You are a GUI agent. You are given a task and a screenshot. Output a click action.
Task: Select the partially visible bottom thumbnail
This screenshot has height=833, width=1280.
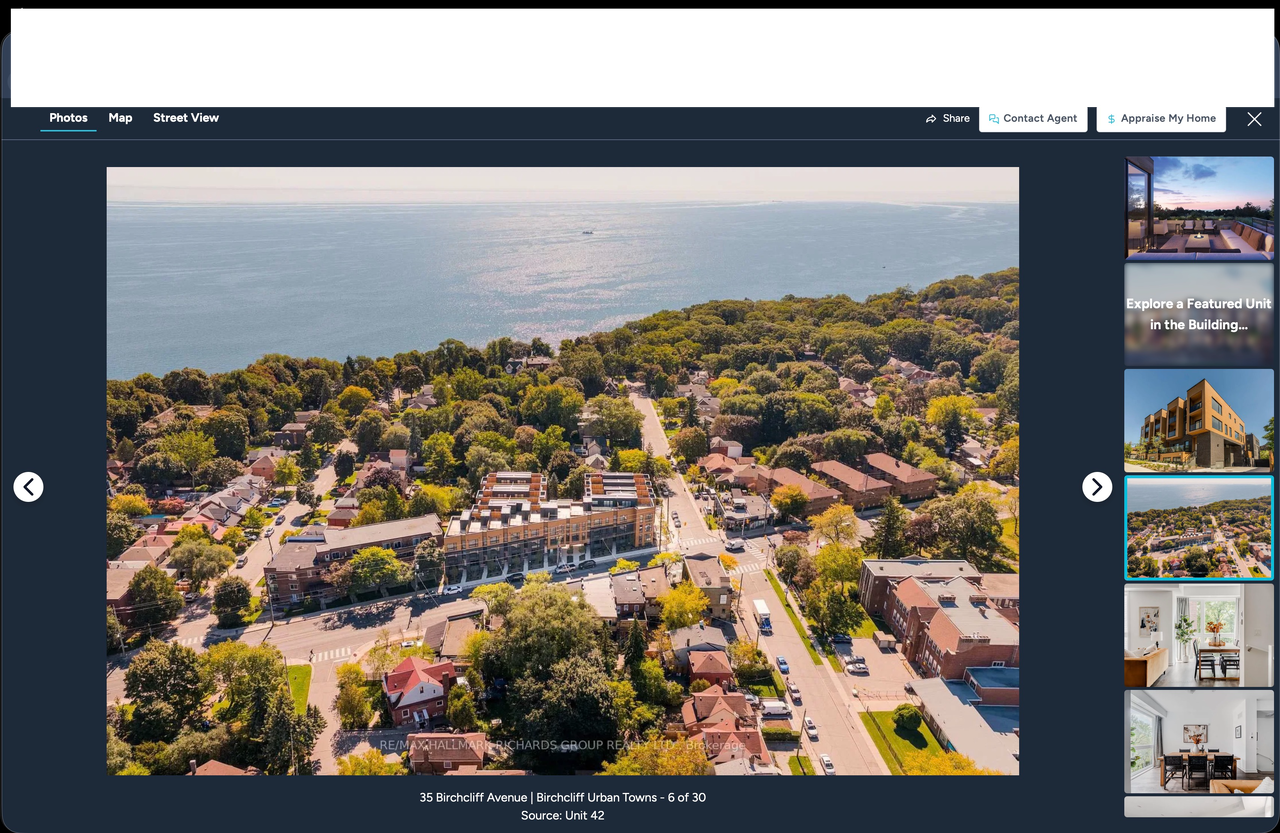tap(1199, 806)
